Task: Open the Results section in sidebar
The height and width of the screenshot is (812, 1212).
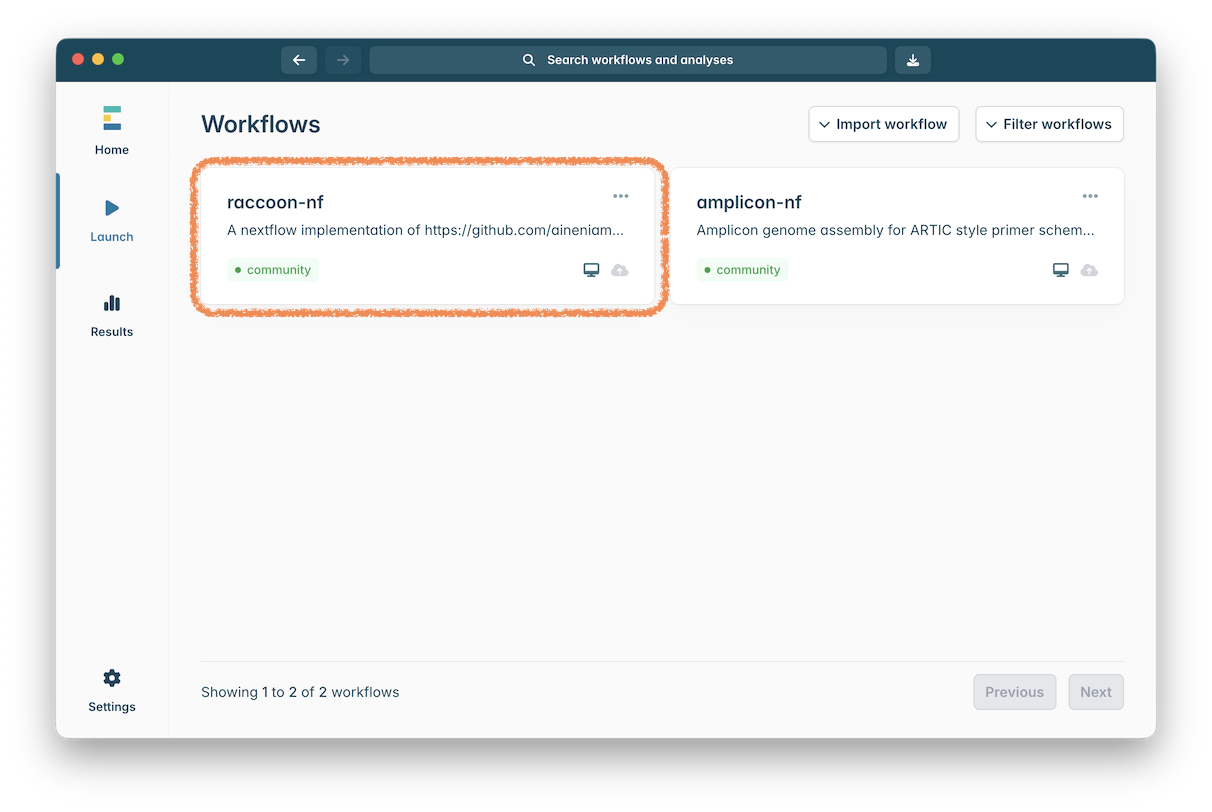Action: tap(112, 316)
